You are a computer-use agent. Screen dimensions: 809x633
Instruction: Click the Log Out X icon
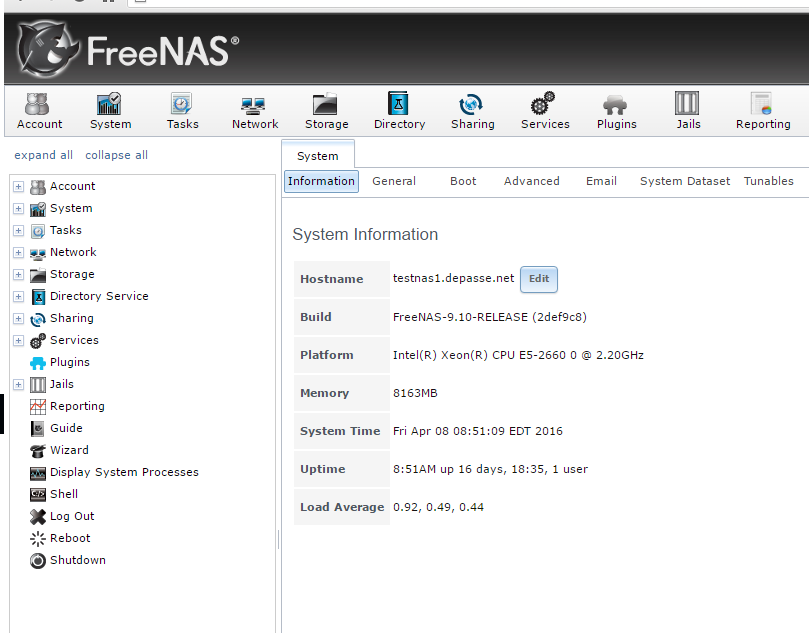pyautogui.click(x=38, y=516)
